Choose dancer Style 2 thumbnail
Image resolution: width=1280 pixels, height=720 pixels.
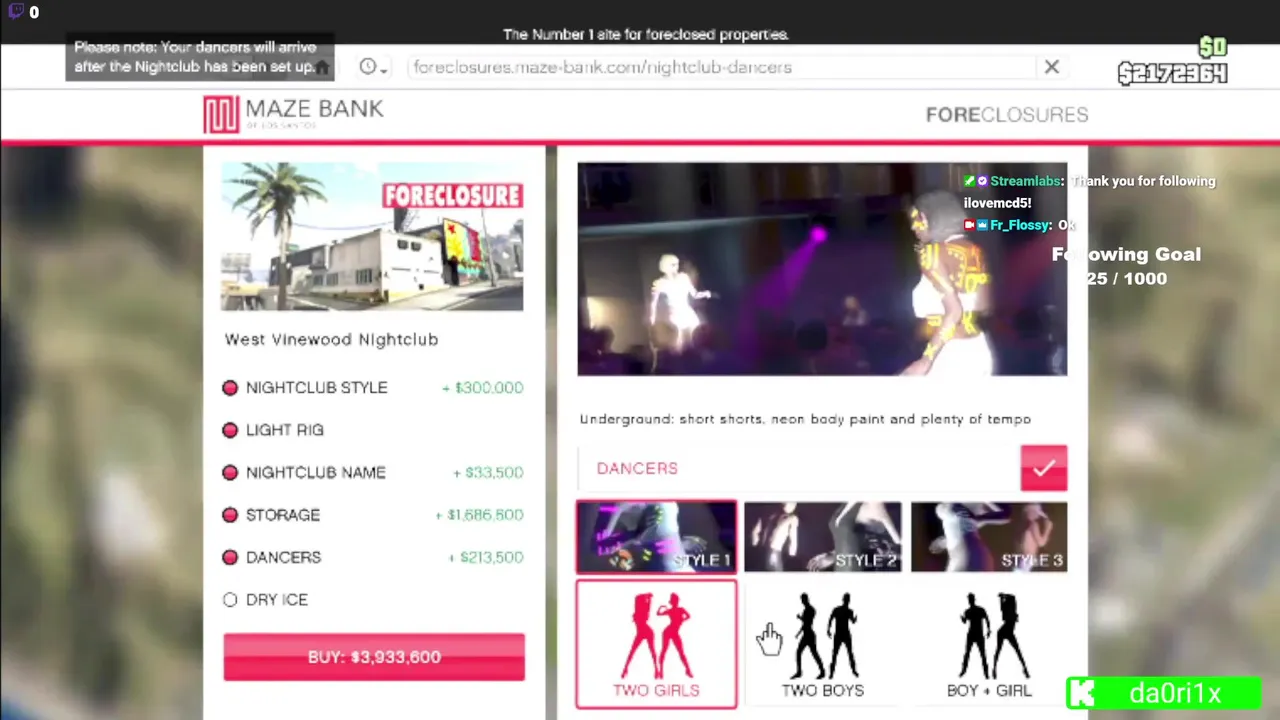coord(823,537)
